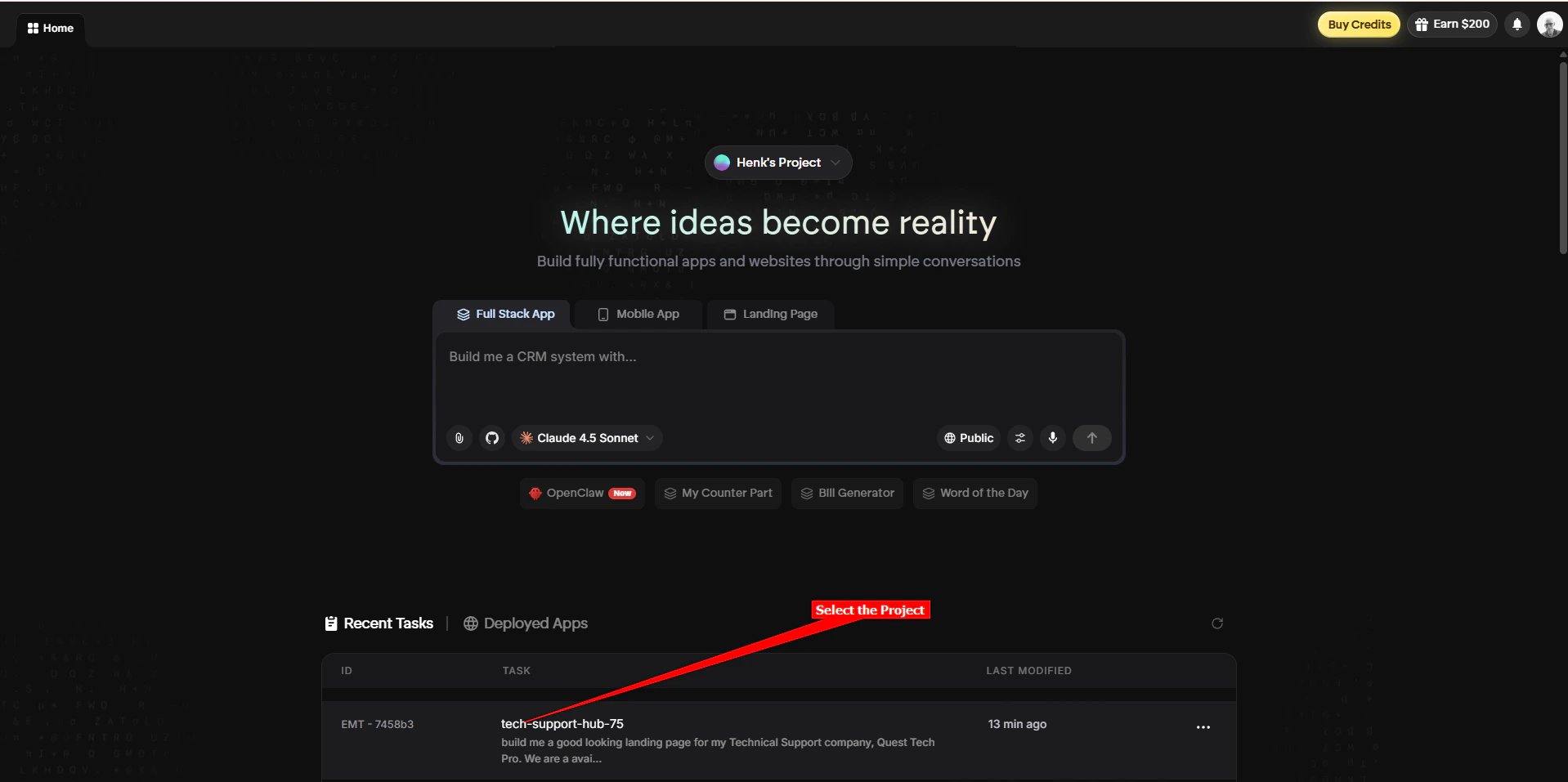This screenshot has width=1568, height=782.
Task: Click the LAST MODIFIED column header
Action: (x=1028, y=671)
